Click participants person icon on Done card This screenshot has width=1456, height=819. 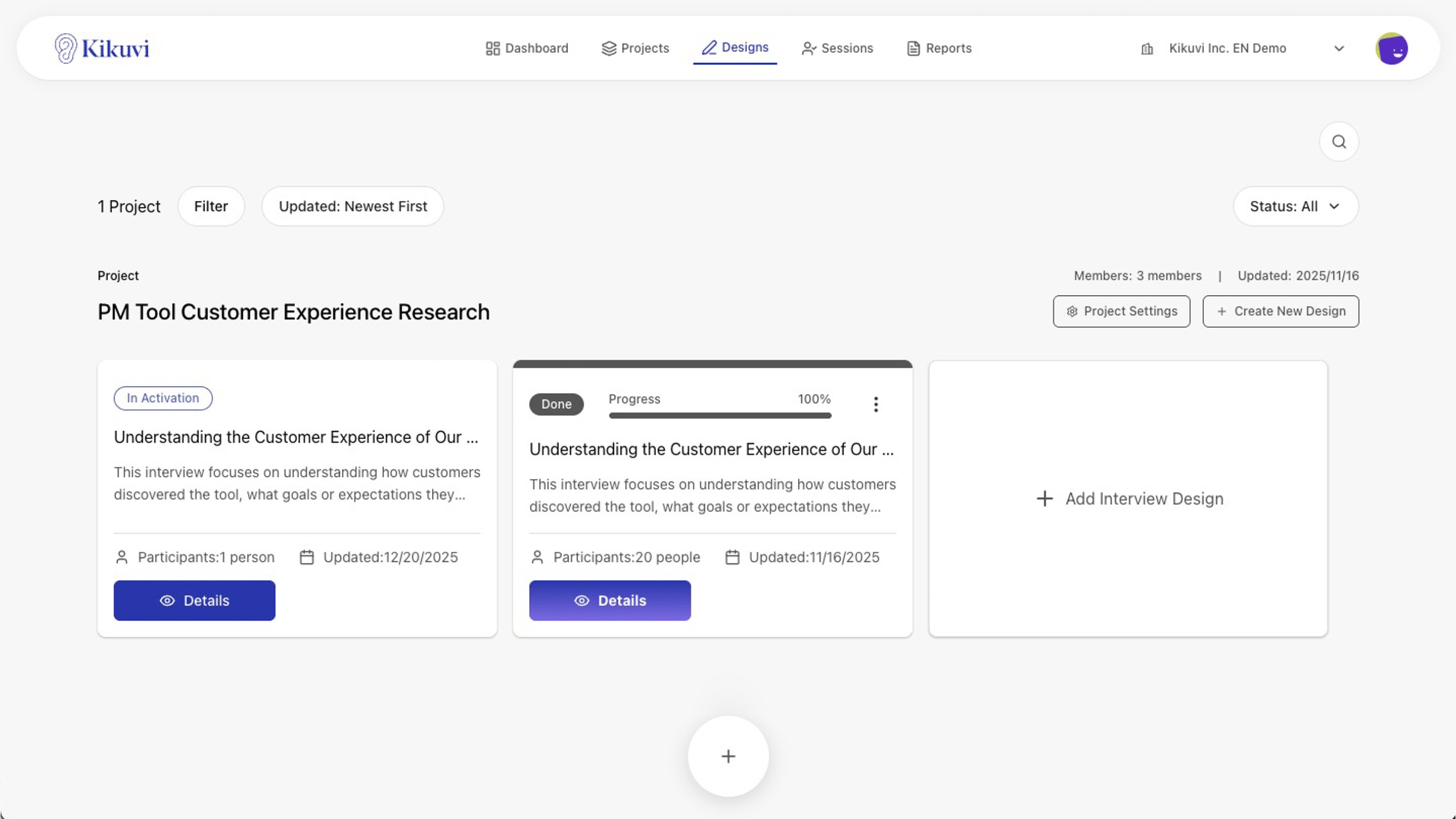pos(537,557)
